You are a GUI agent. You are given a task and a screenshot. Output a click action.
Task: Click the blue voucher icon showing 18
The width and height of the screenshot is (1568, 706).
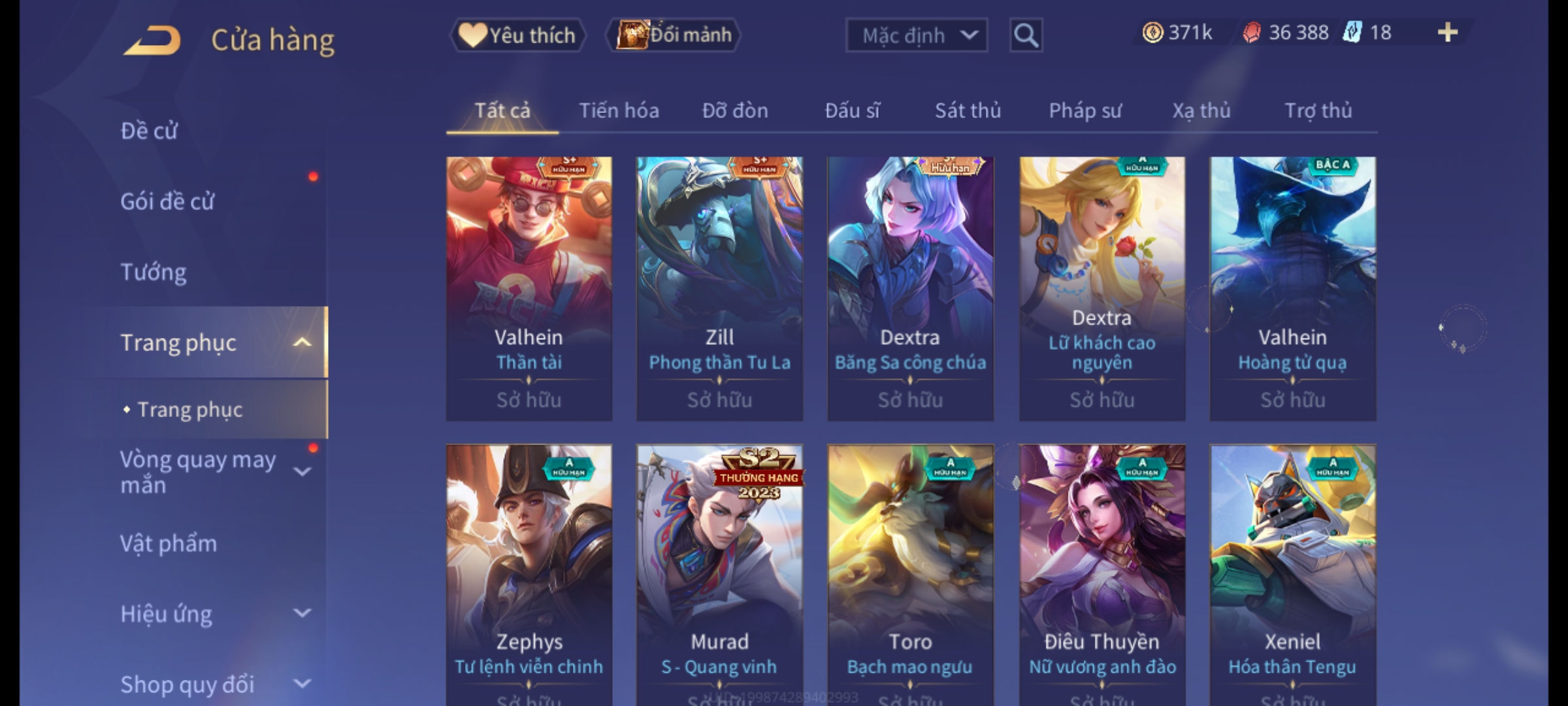point(1352,32)
